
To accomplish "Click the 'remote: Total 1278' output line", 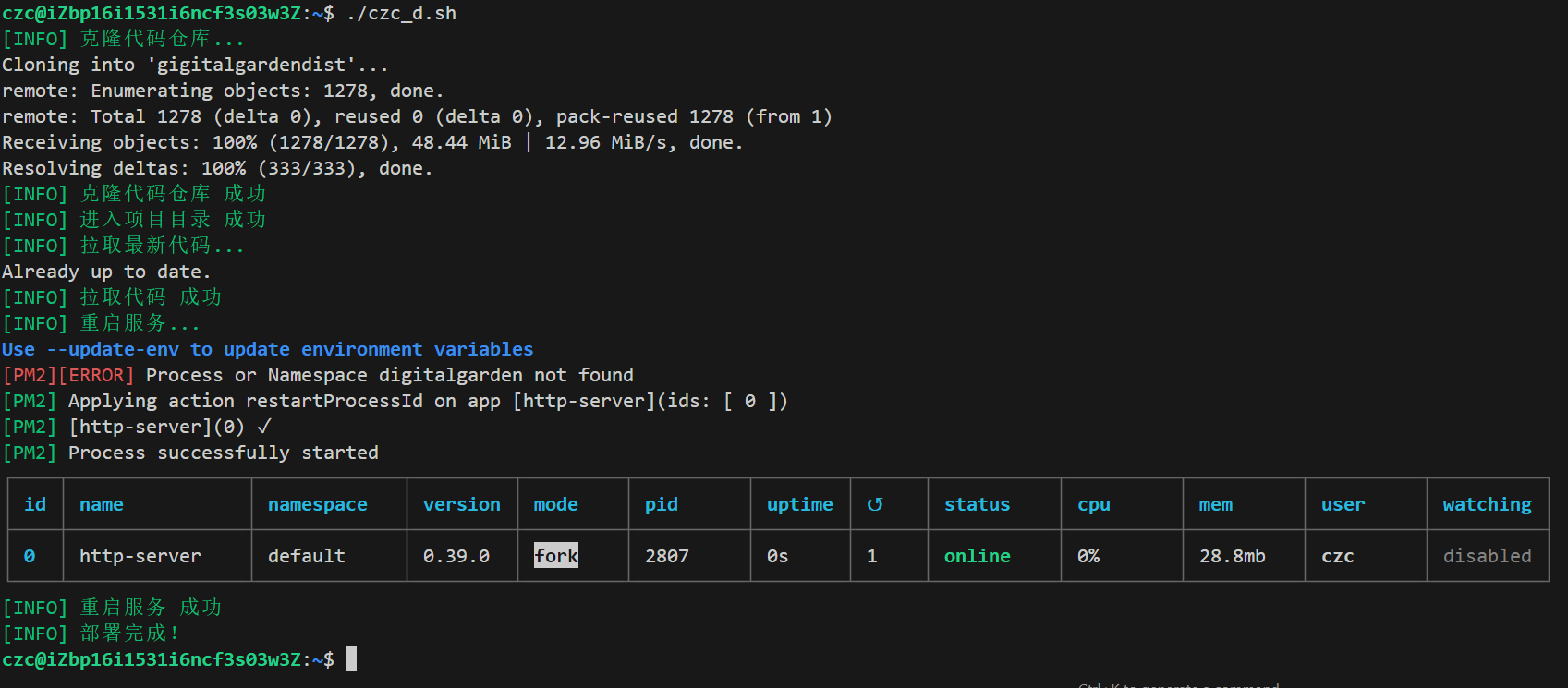I will pos(417,116).
